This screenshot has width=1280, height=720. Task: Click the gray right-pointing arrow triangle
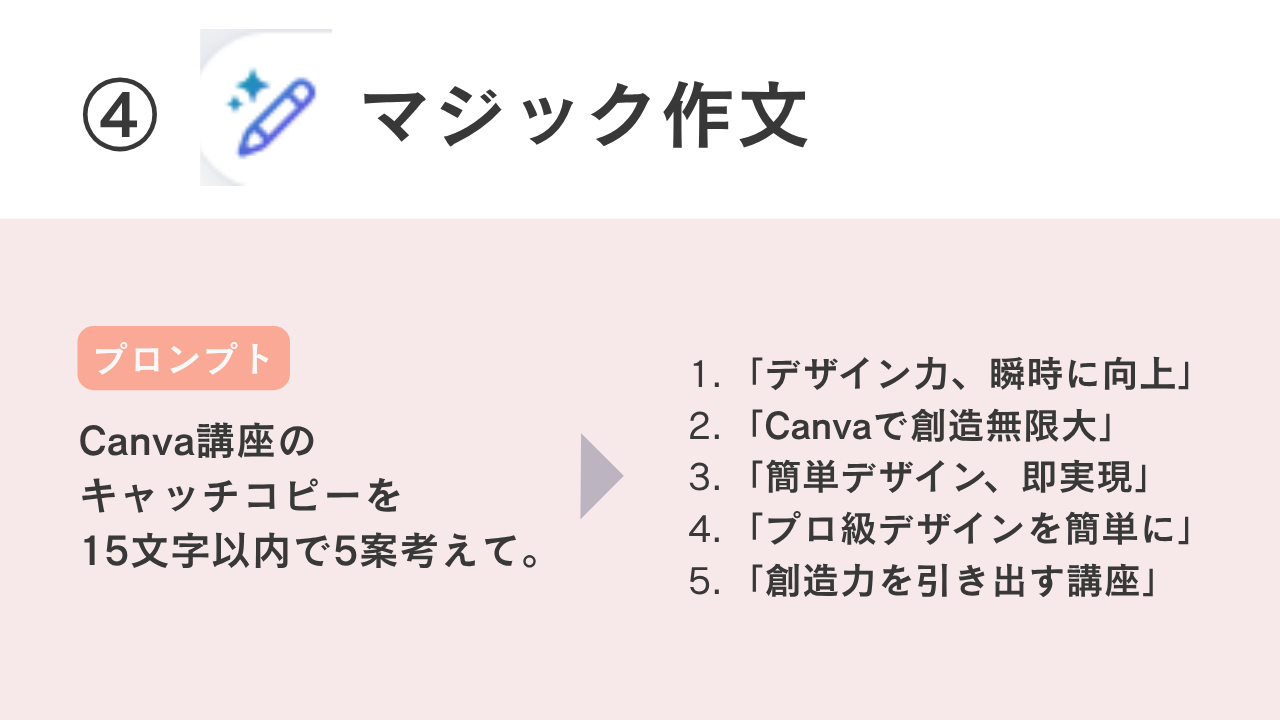pos(600,476)
